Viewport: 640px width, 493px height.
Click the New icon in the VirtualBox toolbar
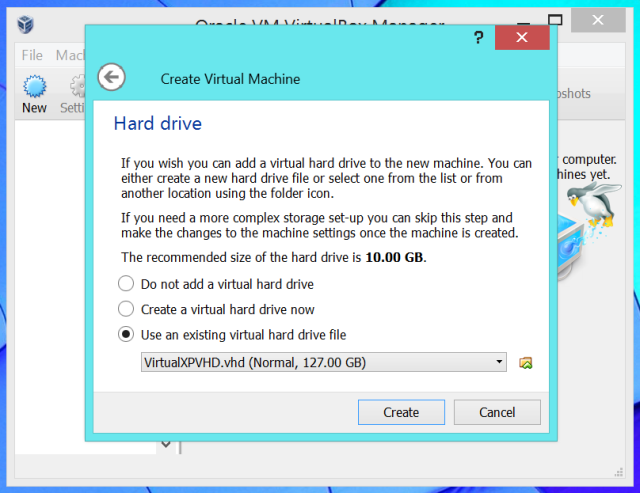(x=34, y=95)
